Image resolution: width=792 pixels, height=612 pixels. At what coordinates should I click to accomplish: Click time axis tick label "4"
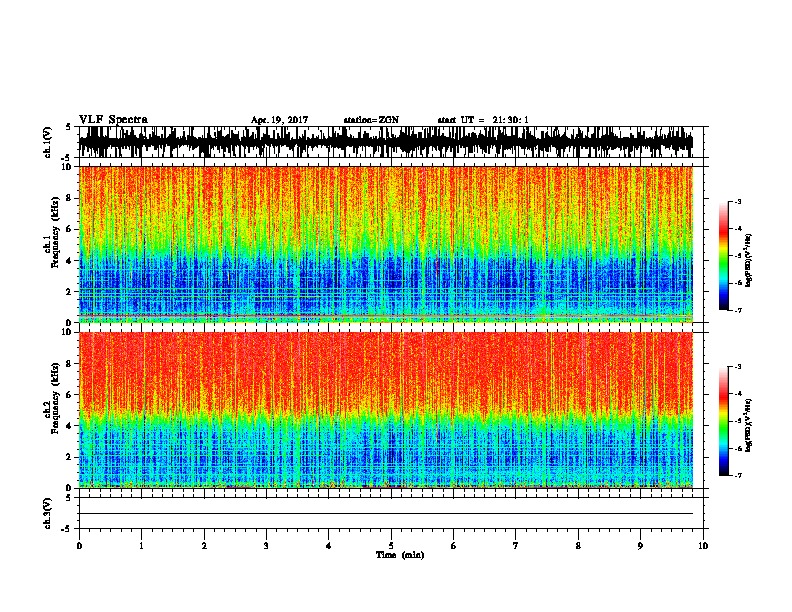click(329, 546)
